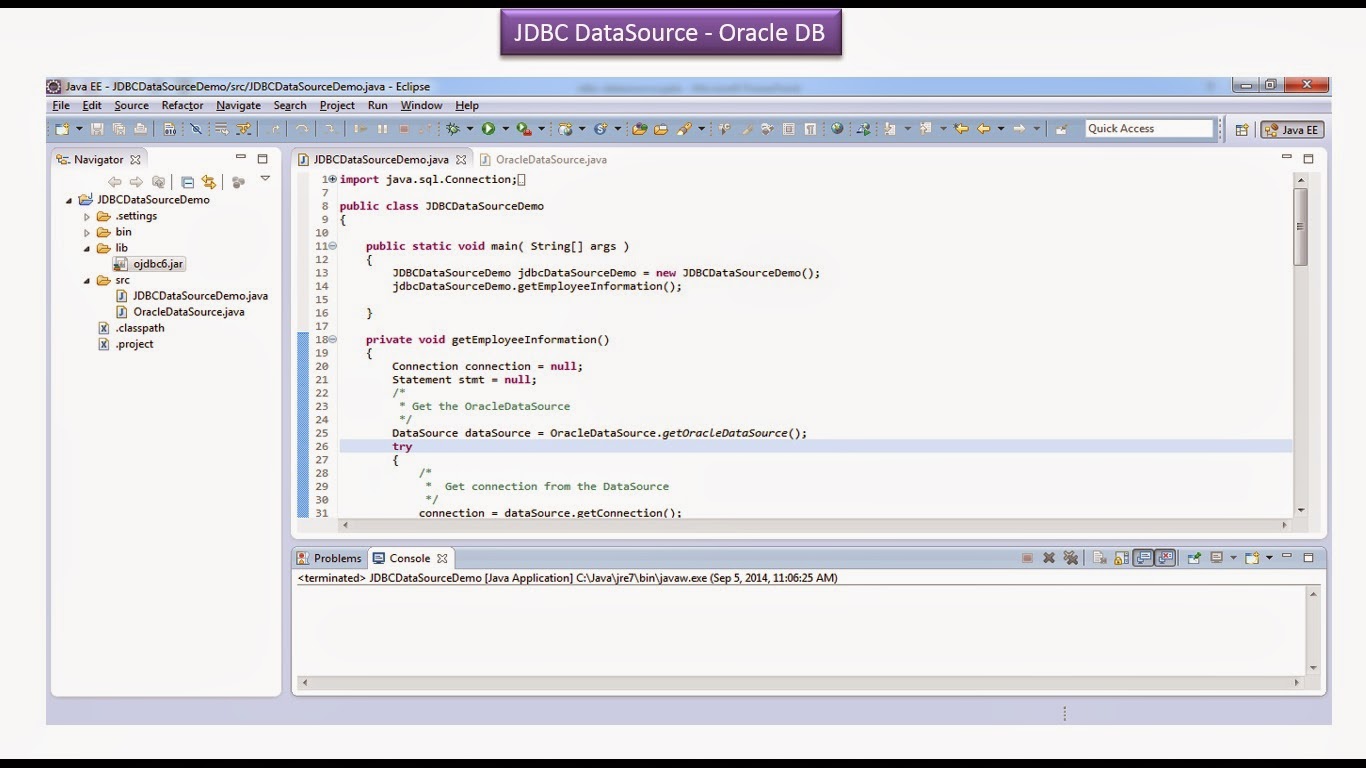Click the Last Edit Location arrow icon
1366x768 pixels.
point(961,129)
